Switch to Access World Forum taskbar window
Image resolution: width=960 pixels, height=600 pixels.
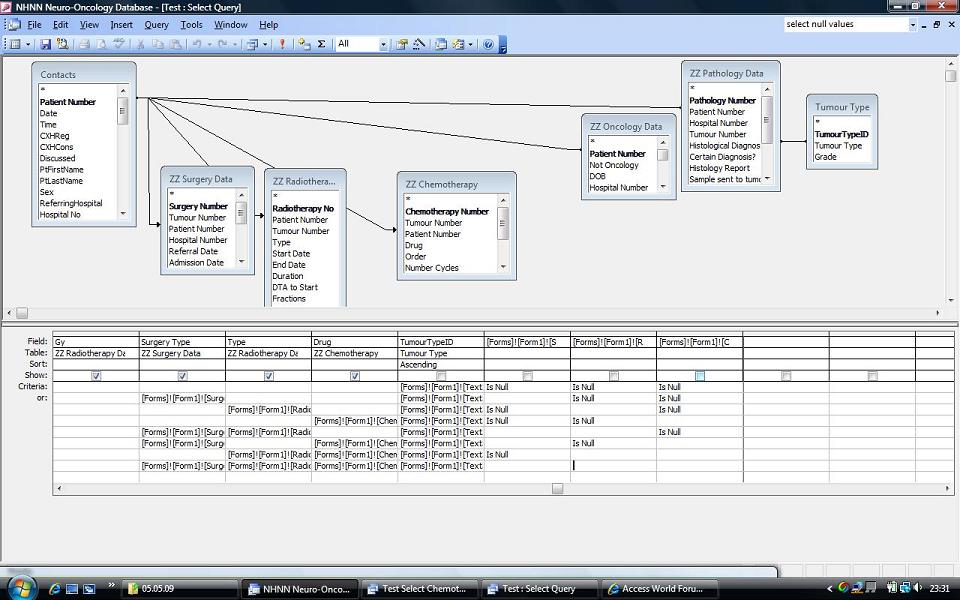pyautogui.click(x=659, y=589)
